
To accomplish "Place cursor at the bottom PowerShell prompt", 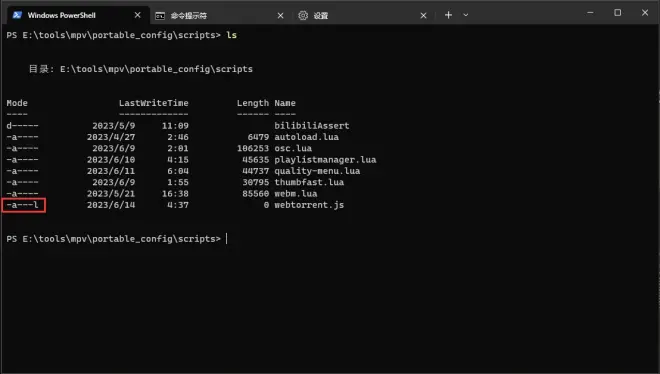I will (227, 239).
